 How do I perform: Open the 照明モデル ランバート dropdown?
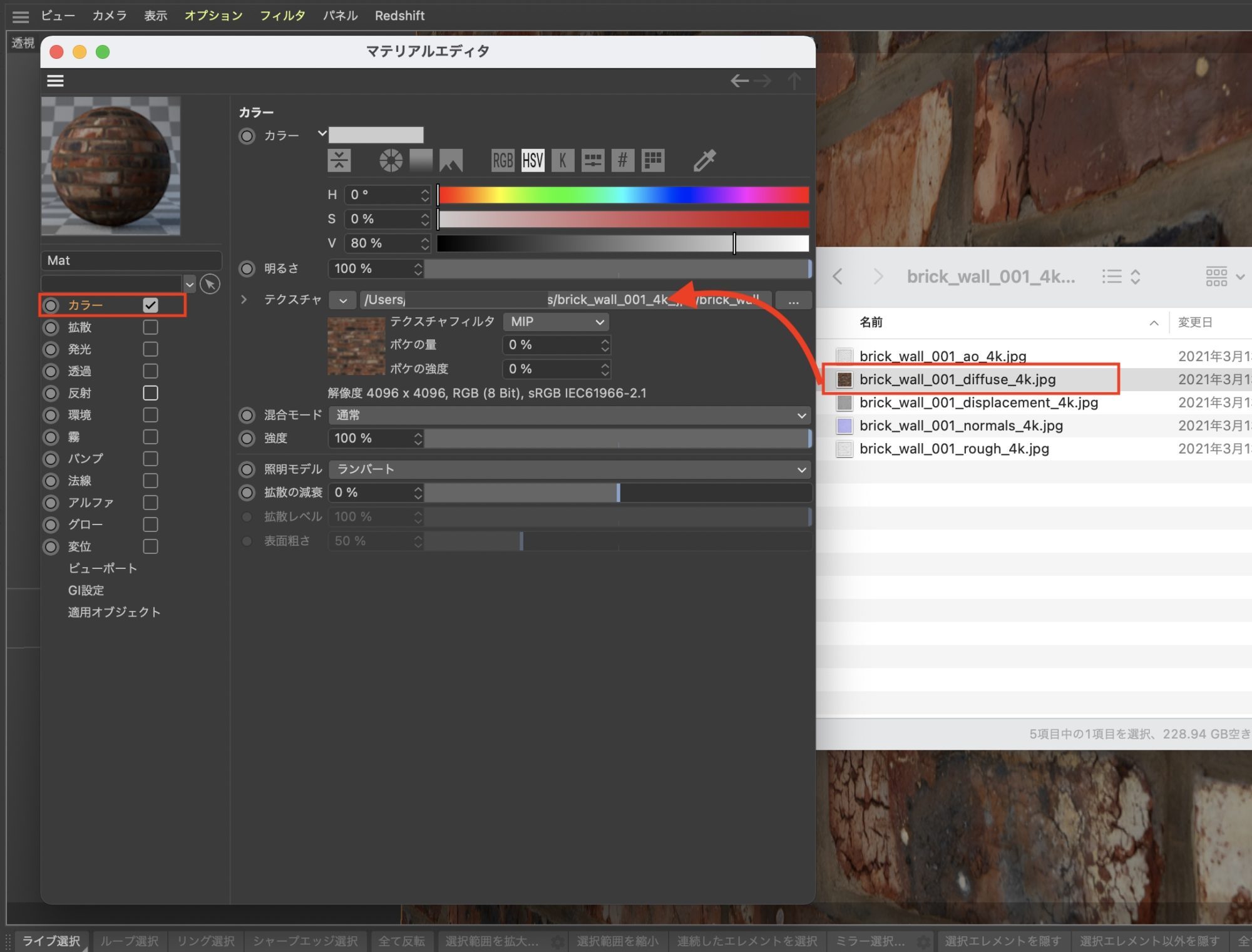pyautogui.click(x=569, y=469)
